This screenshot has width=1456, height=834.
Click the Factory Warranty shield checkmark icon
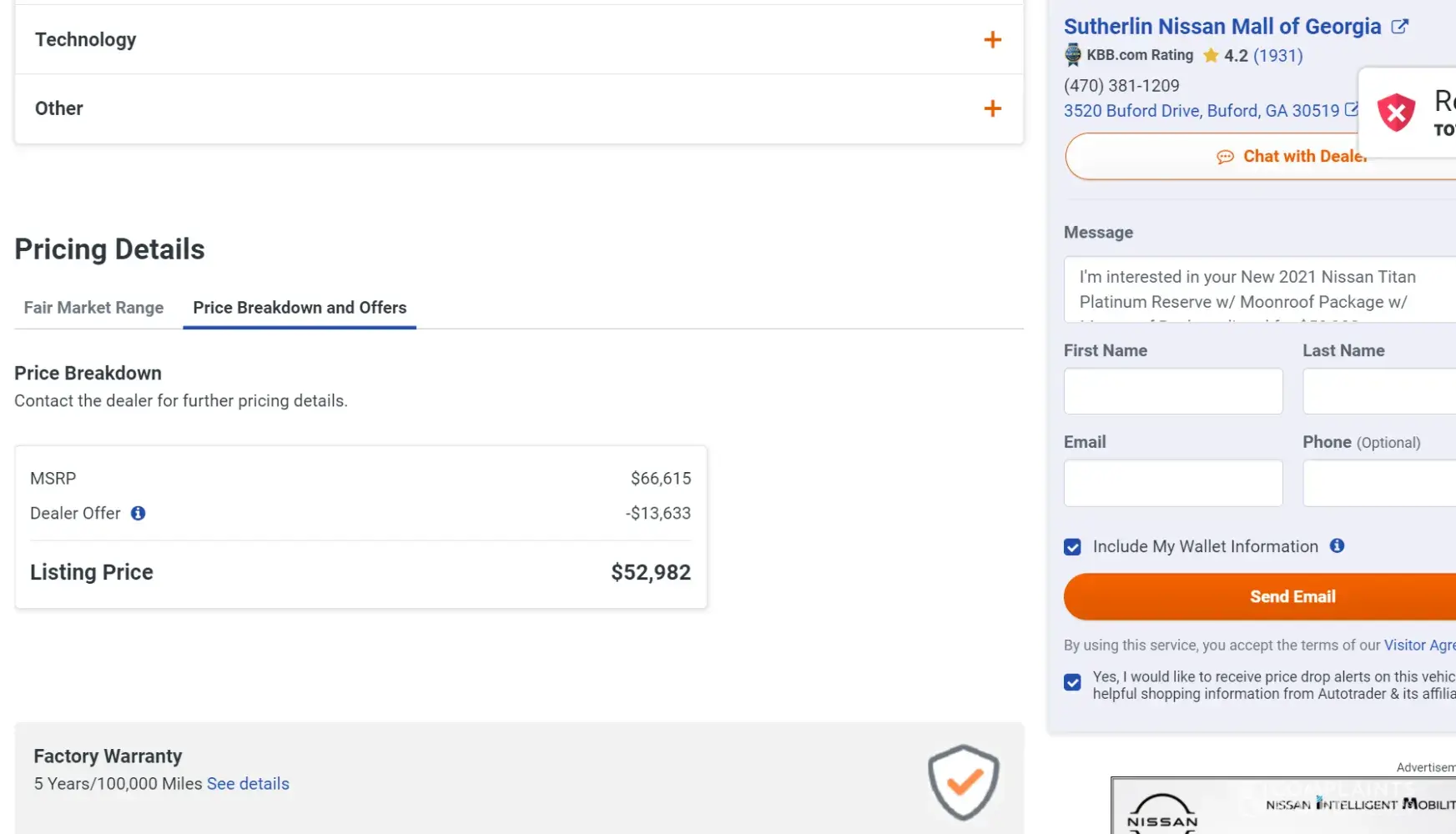tap(964, 782)
